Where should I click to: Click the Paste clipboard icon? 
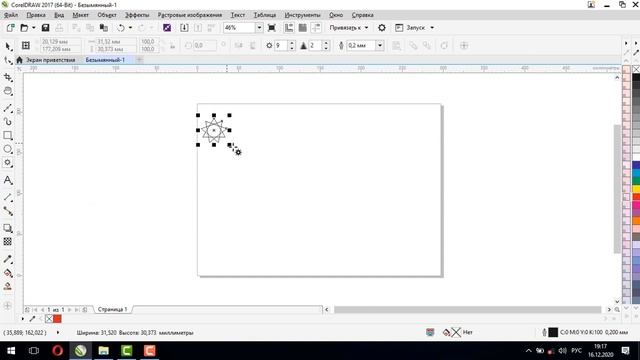[x=104, y=28]
